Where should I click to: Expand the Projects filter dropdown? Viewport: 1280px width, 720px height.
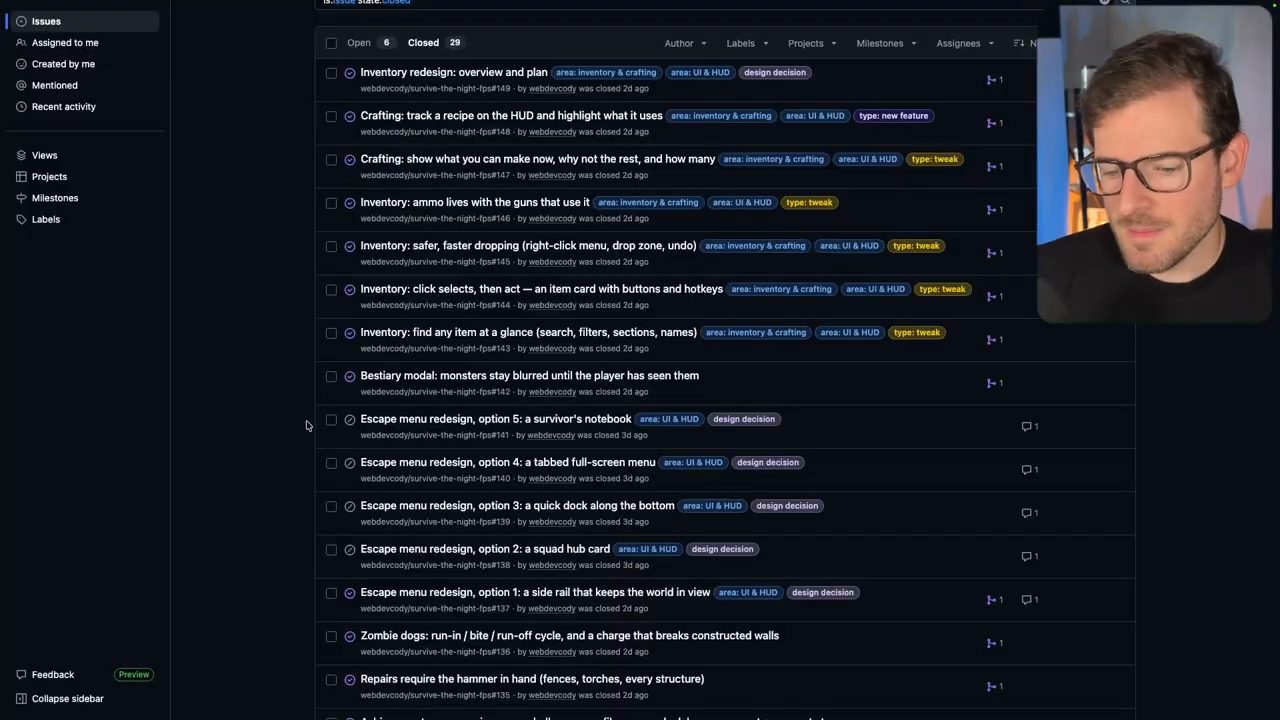812,43
